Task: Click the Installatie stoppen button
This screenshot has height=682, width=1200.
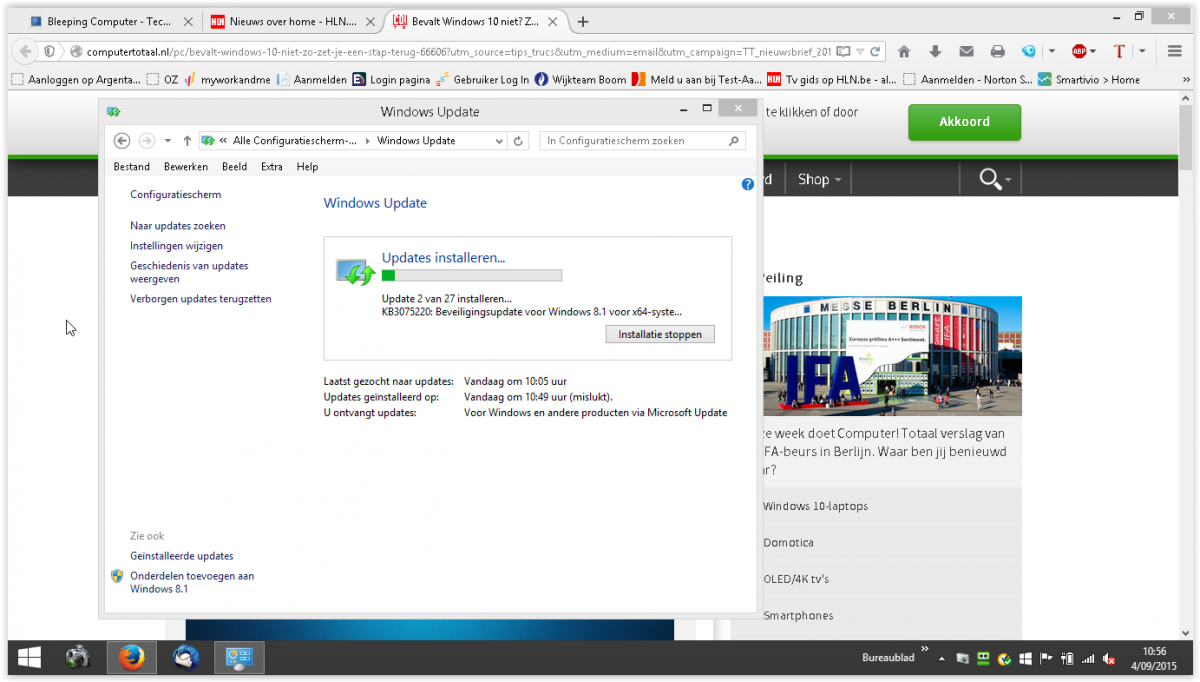Action: (x=660, y=334)
